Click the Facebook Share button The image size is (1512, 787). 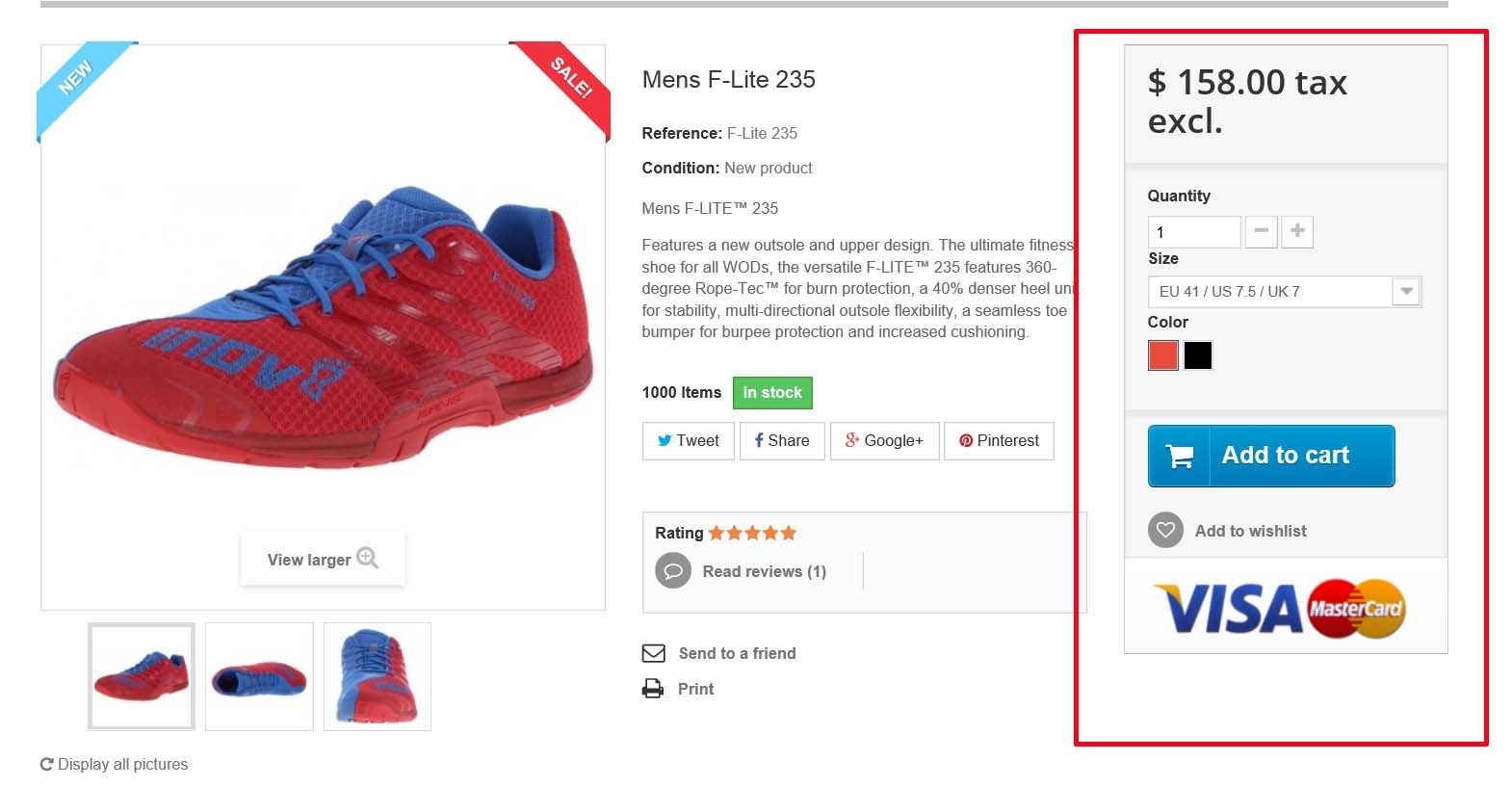[x=782, y=440]
